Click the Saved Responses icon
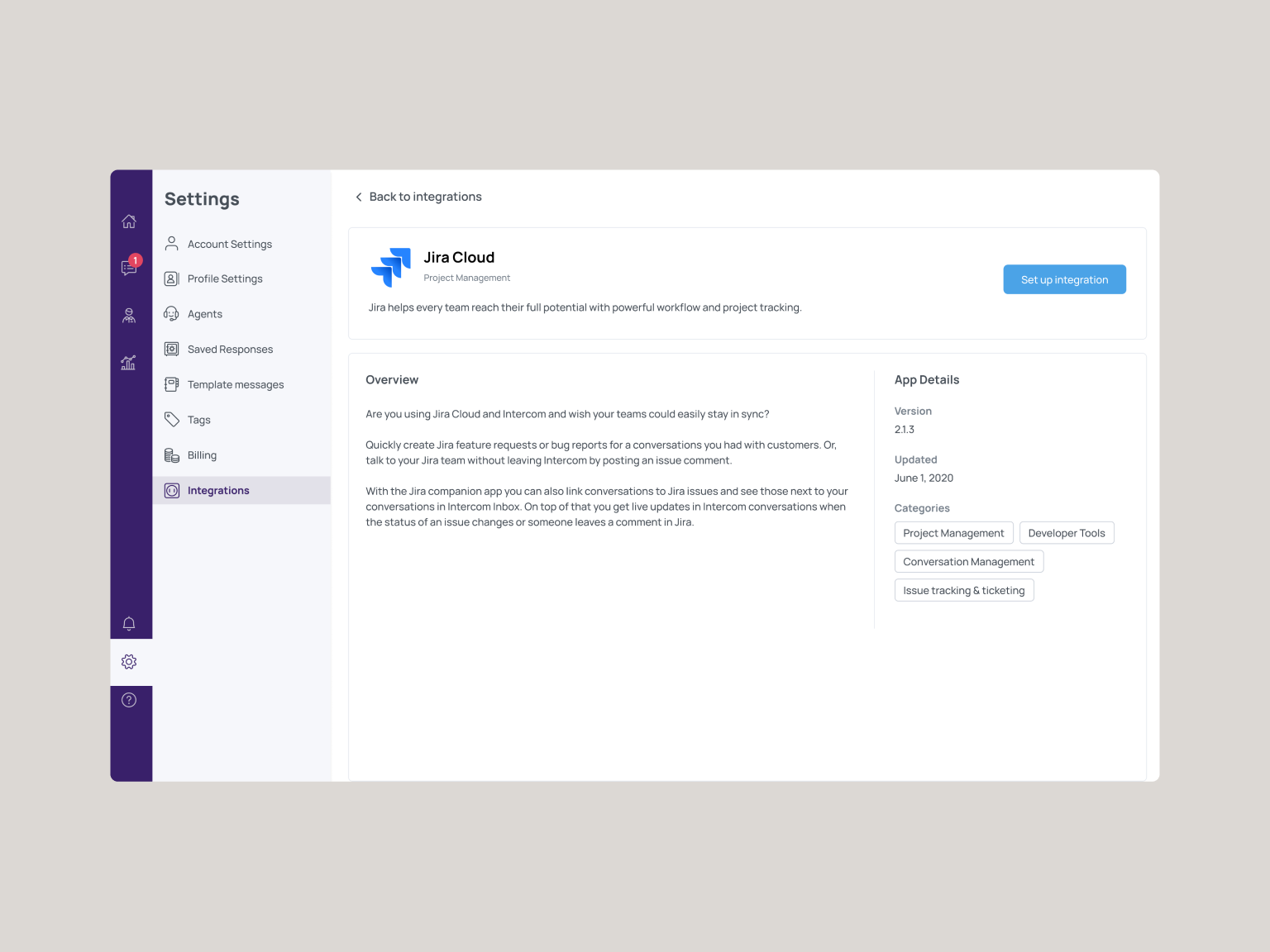Image resolution: width=1270 pixels, height=952 pixels. [172, 350]
